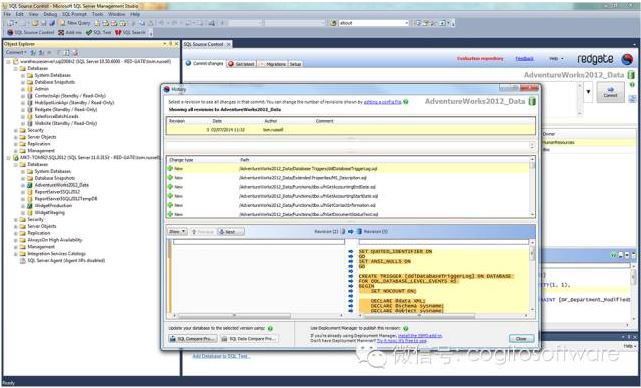The height and width of the screenshot is (388, 641).
Task: Click the install the SSMS add-in link
Action: pyautogui.click(x=420, y=336)
